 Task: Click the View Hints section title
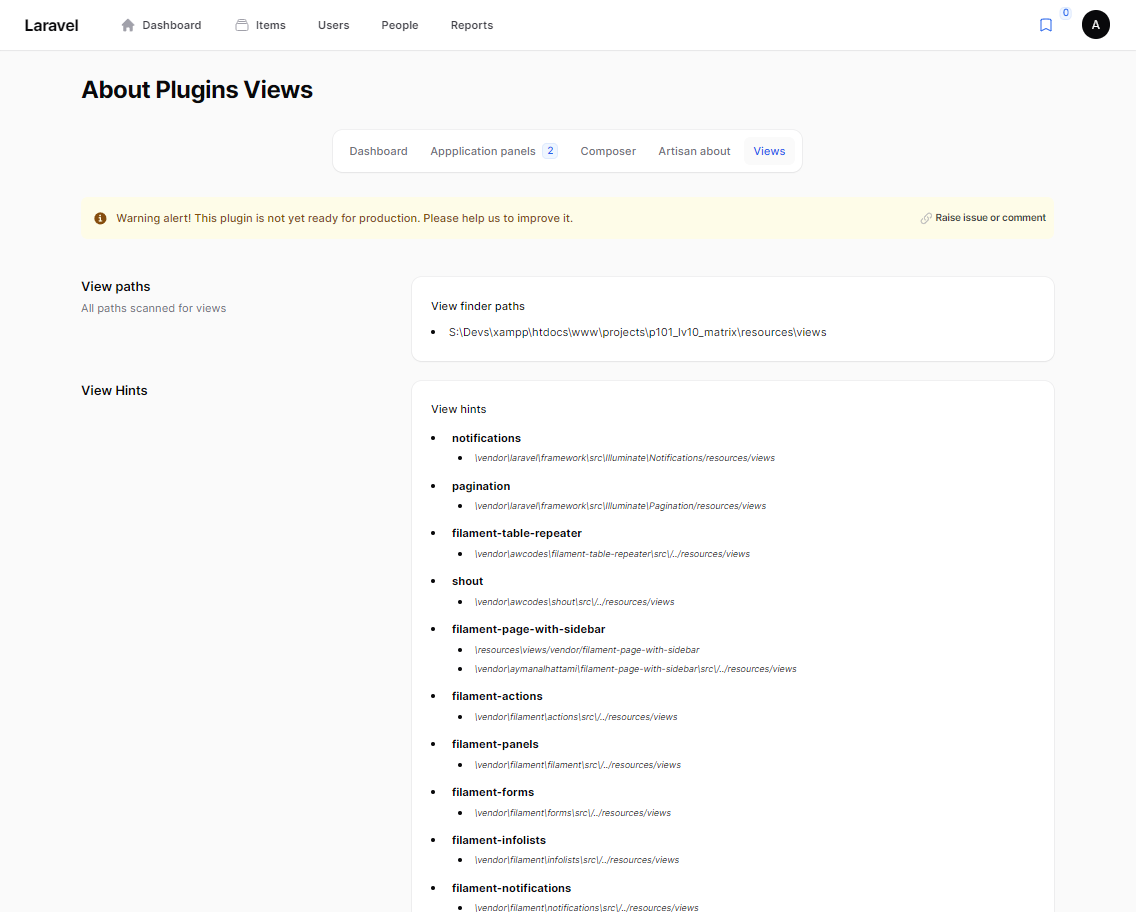click(114, 390)
